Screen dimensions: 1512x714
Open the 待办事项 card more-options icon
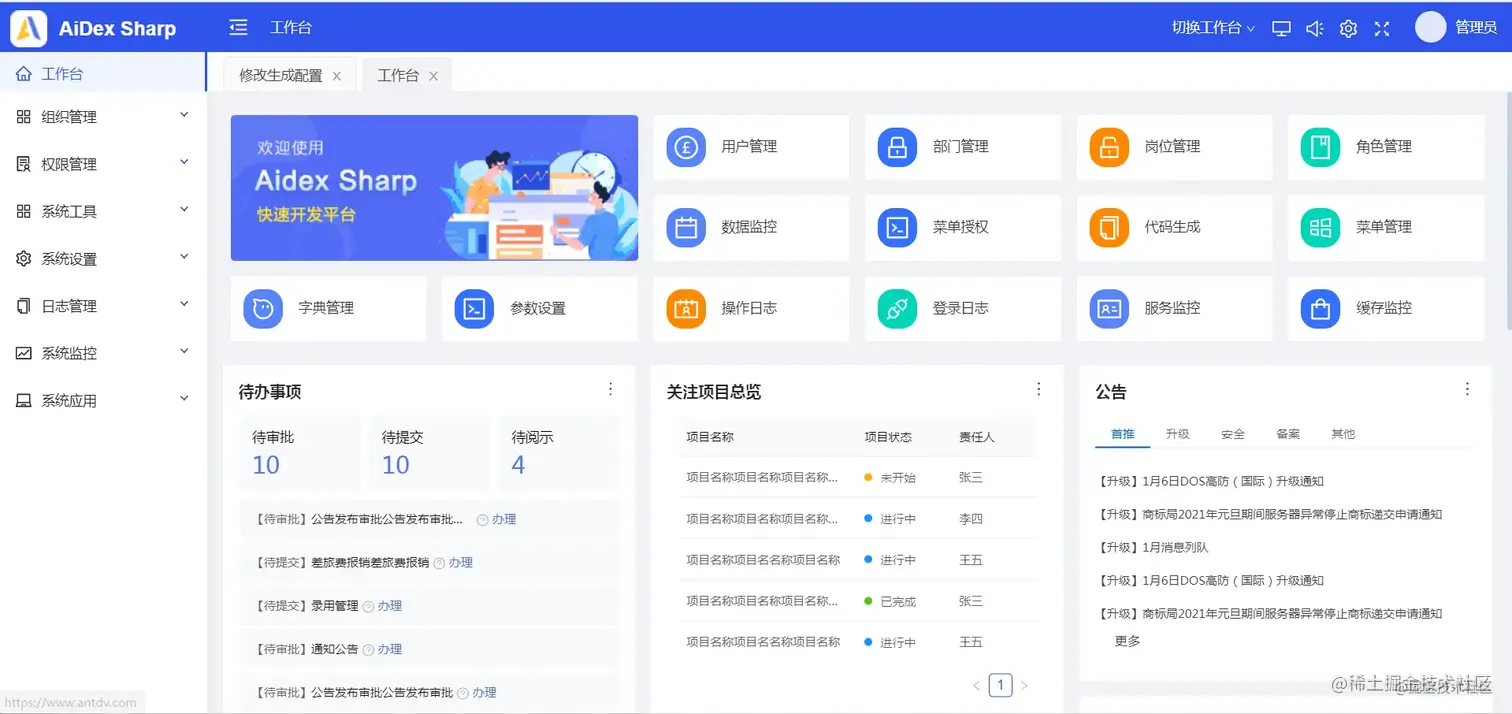click(611, 389)
